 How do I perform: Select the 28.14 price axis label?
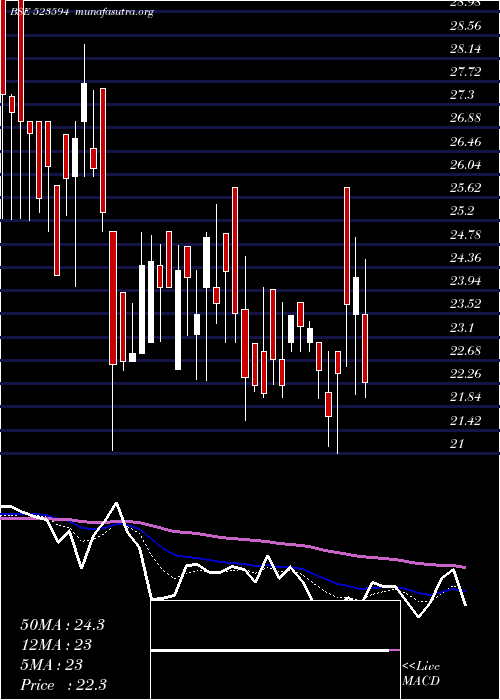pyautogui.click(x=466, y=49)
